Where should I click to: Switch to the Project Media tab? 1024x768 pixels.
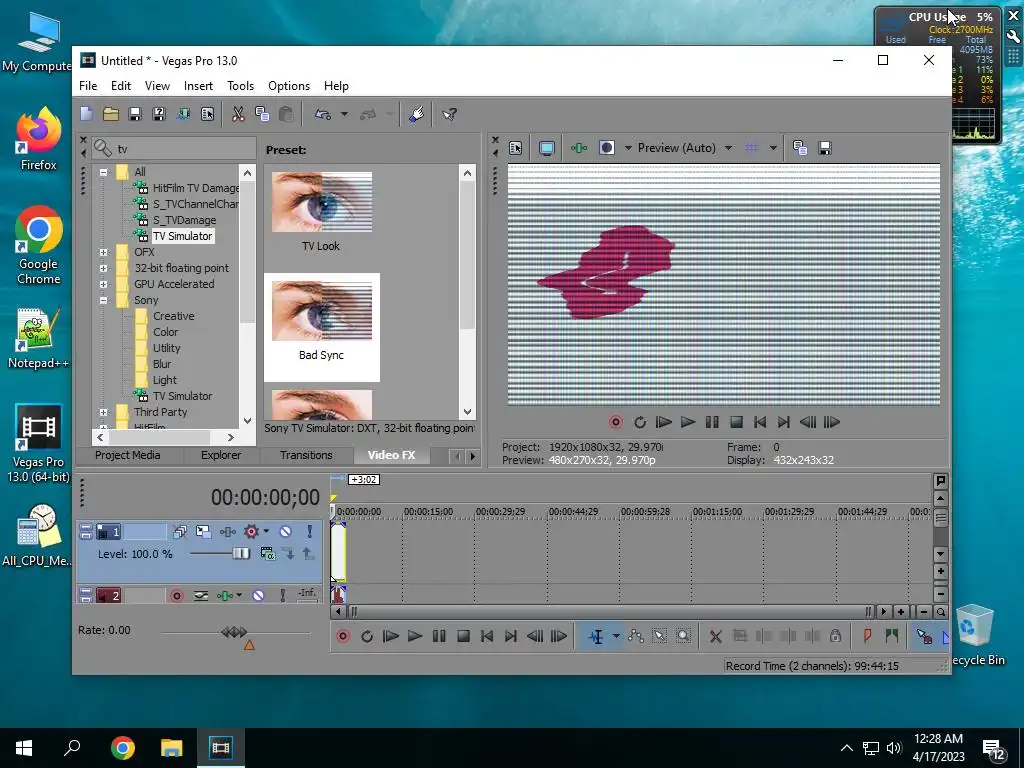point(127,455)
